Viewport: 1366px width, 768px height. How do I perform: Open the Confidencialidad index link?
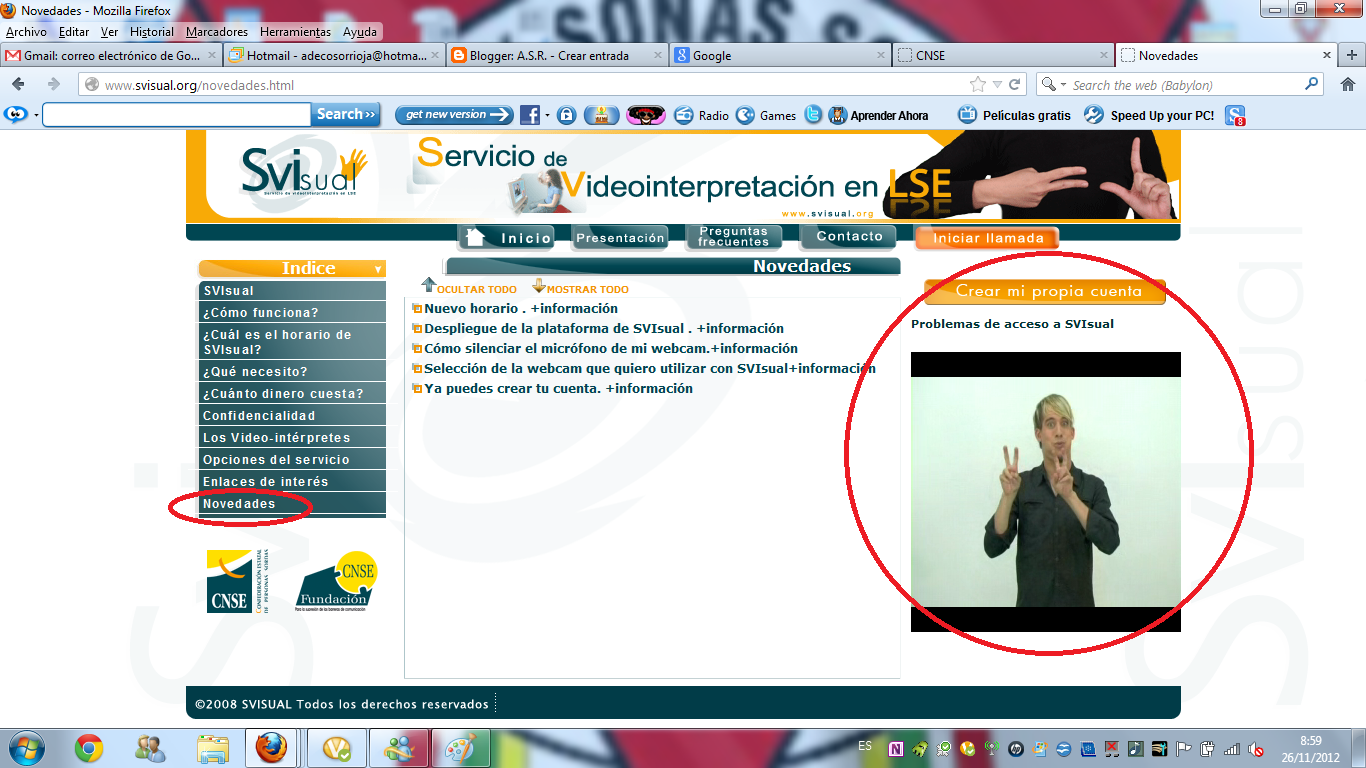292,416
